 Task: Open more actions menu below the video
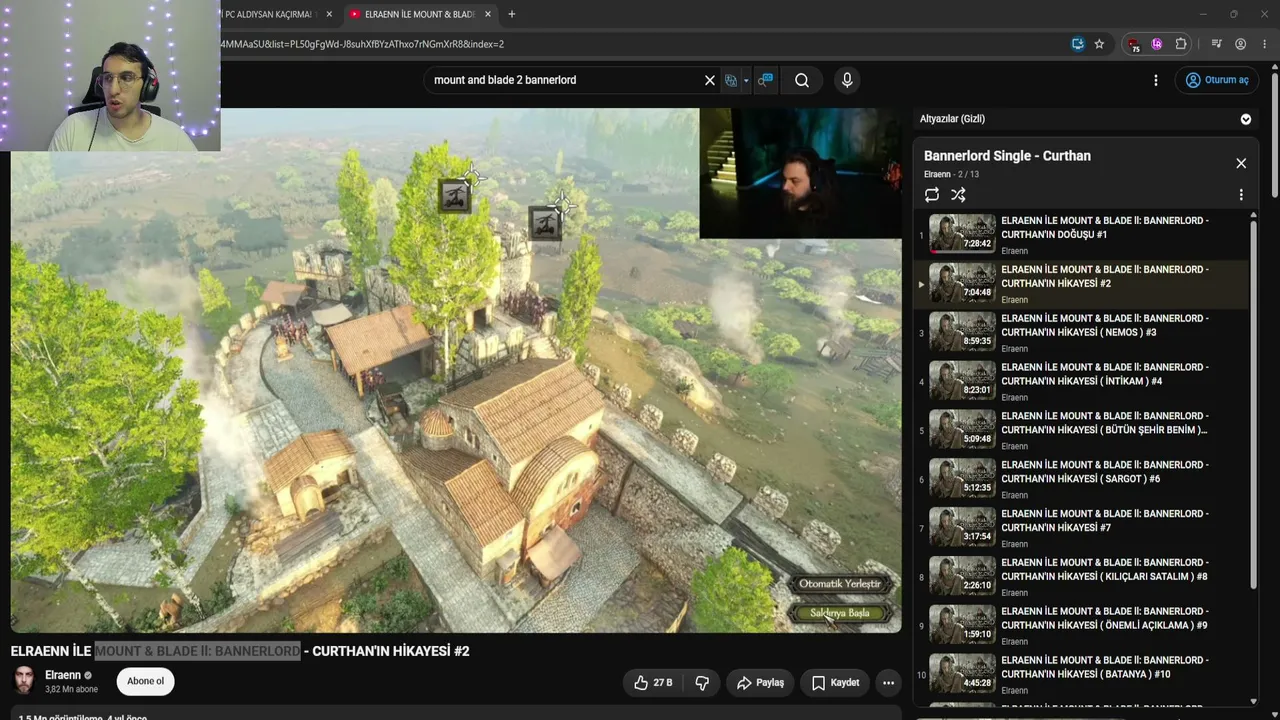coord(888,683)
